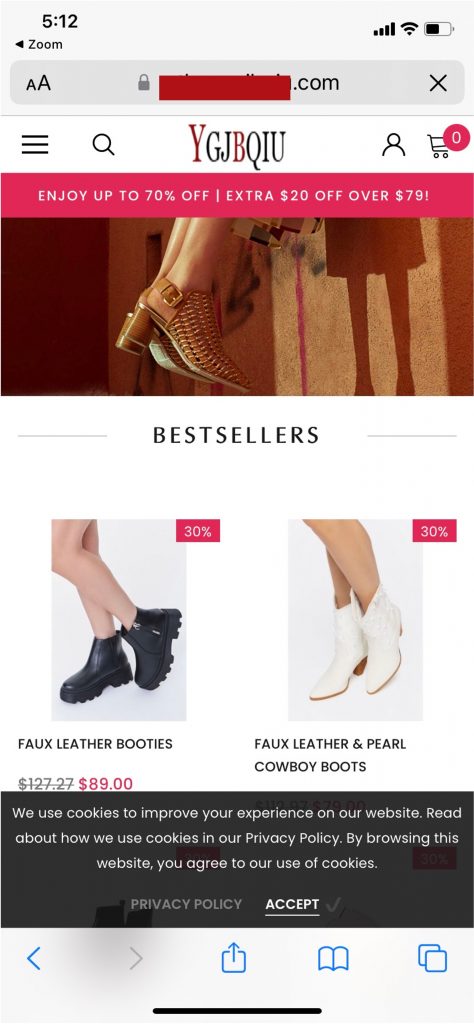Show open Safari tabs

coord(432,959)
